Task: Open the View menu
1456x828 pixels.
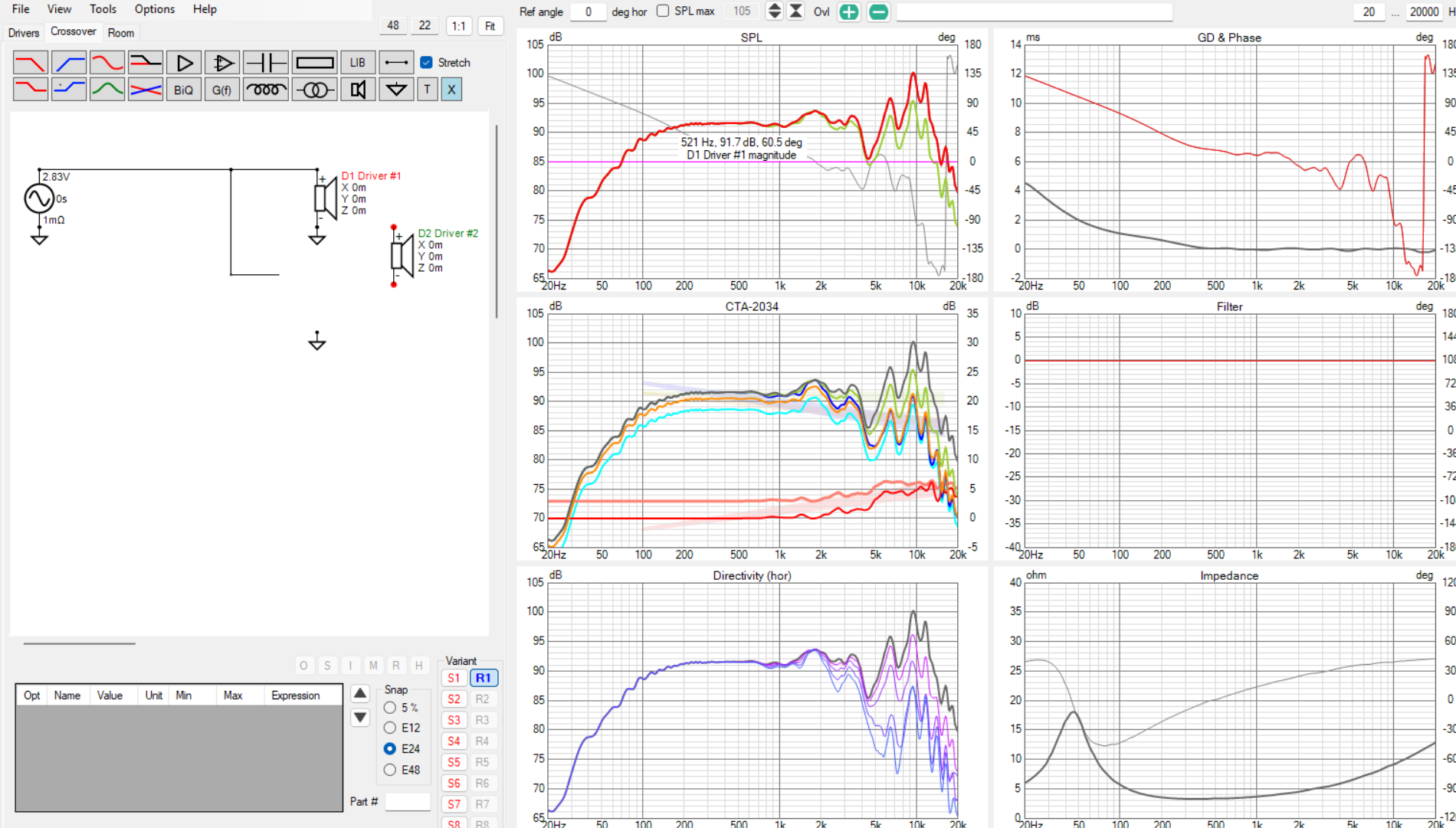Action: pos(59,9)
